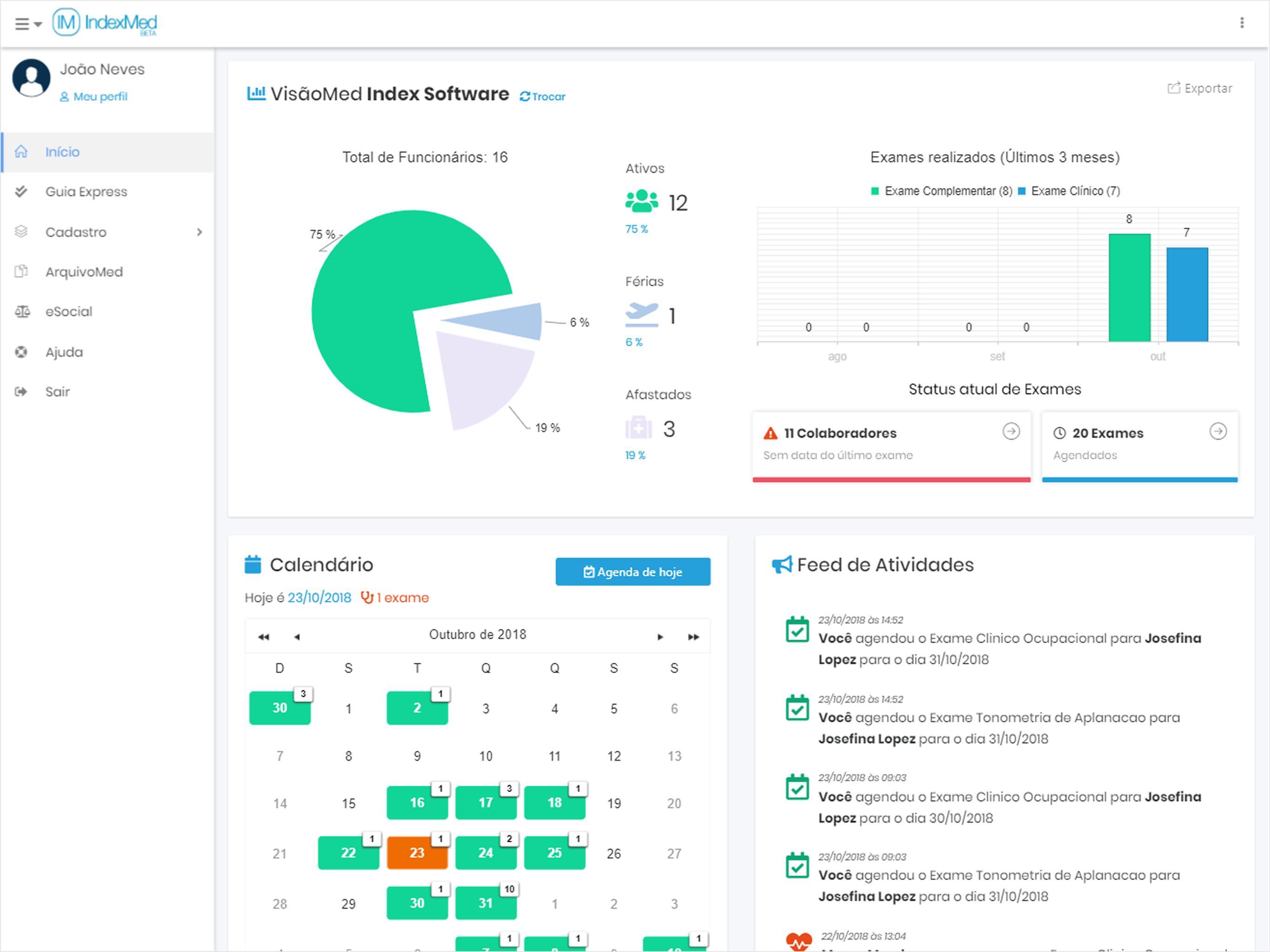Expand the Cadastro submenu chevron
Viewport: 1270px width, 952px height.
point(199,232)
